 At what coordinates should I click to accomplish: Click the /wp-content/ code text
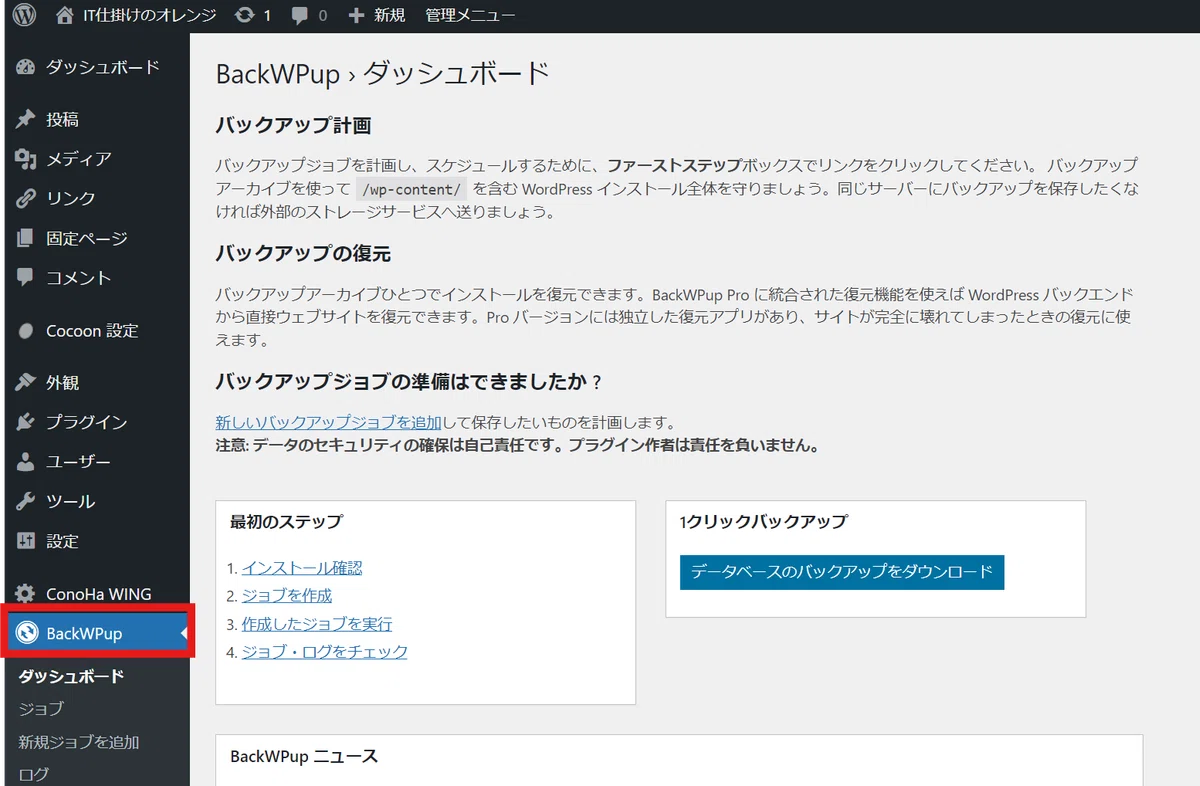coord(412,189)
